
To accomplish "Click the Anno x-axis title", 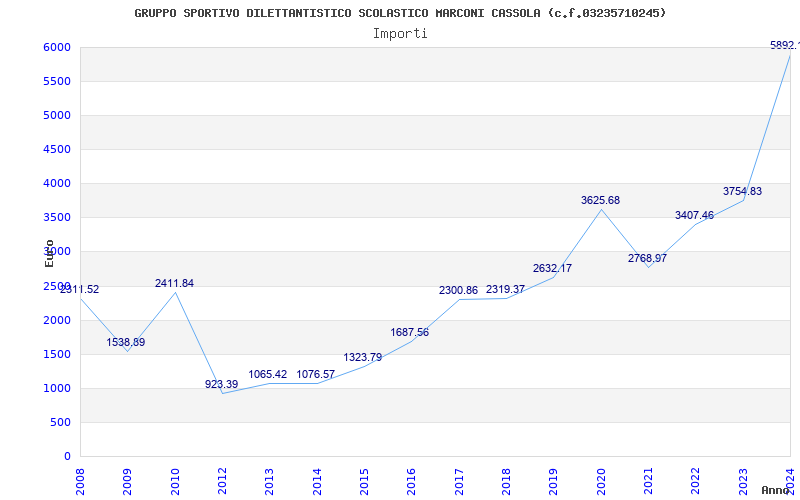I will [775, 490].
